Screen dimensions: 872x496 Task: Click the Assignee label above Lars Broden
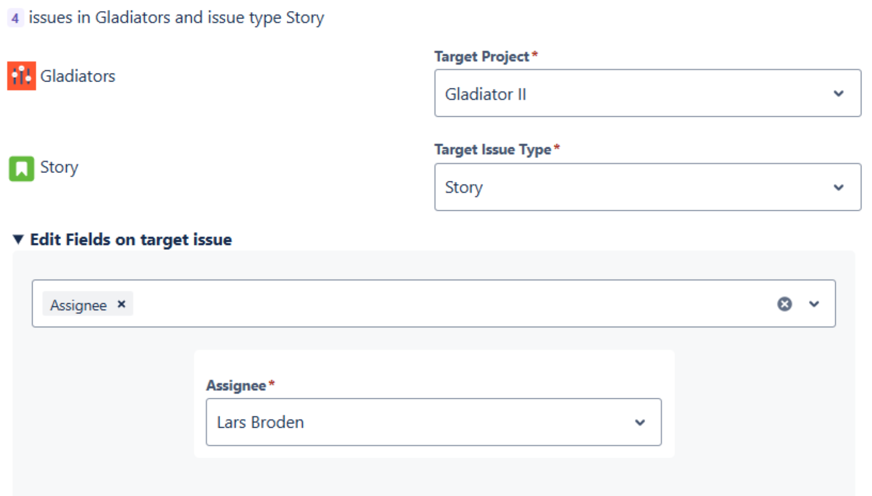[236, 385]
